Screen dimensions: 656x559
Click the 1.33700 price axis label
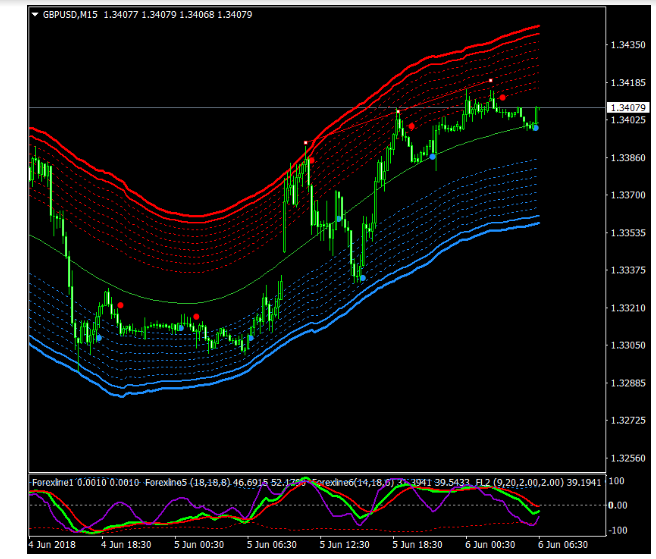(x=628, y=195)
